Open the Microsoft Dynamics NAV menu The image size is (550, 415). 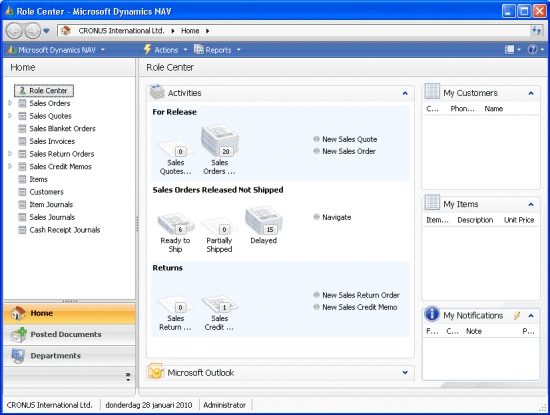pyautogui.click(x=56, y=50)
